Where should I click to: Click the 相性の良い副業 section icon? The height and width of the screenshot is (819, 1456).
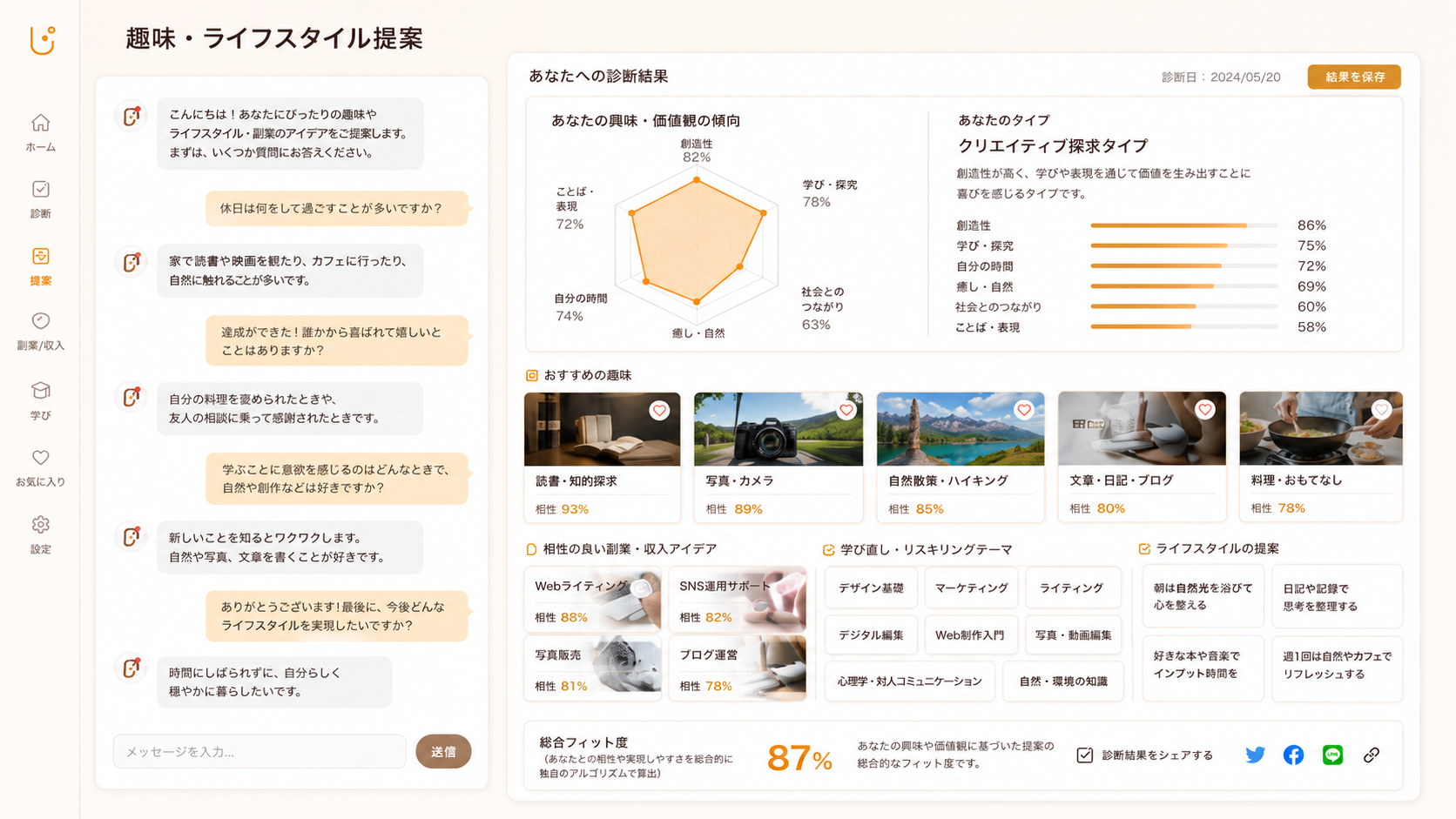click(x=531, y=549)
